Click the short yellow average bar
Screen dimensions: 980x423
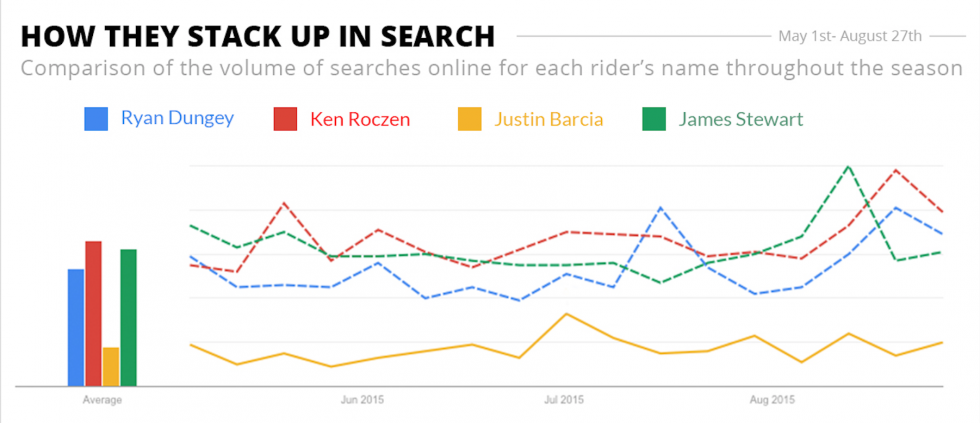click(111, 366)
